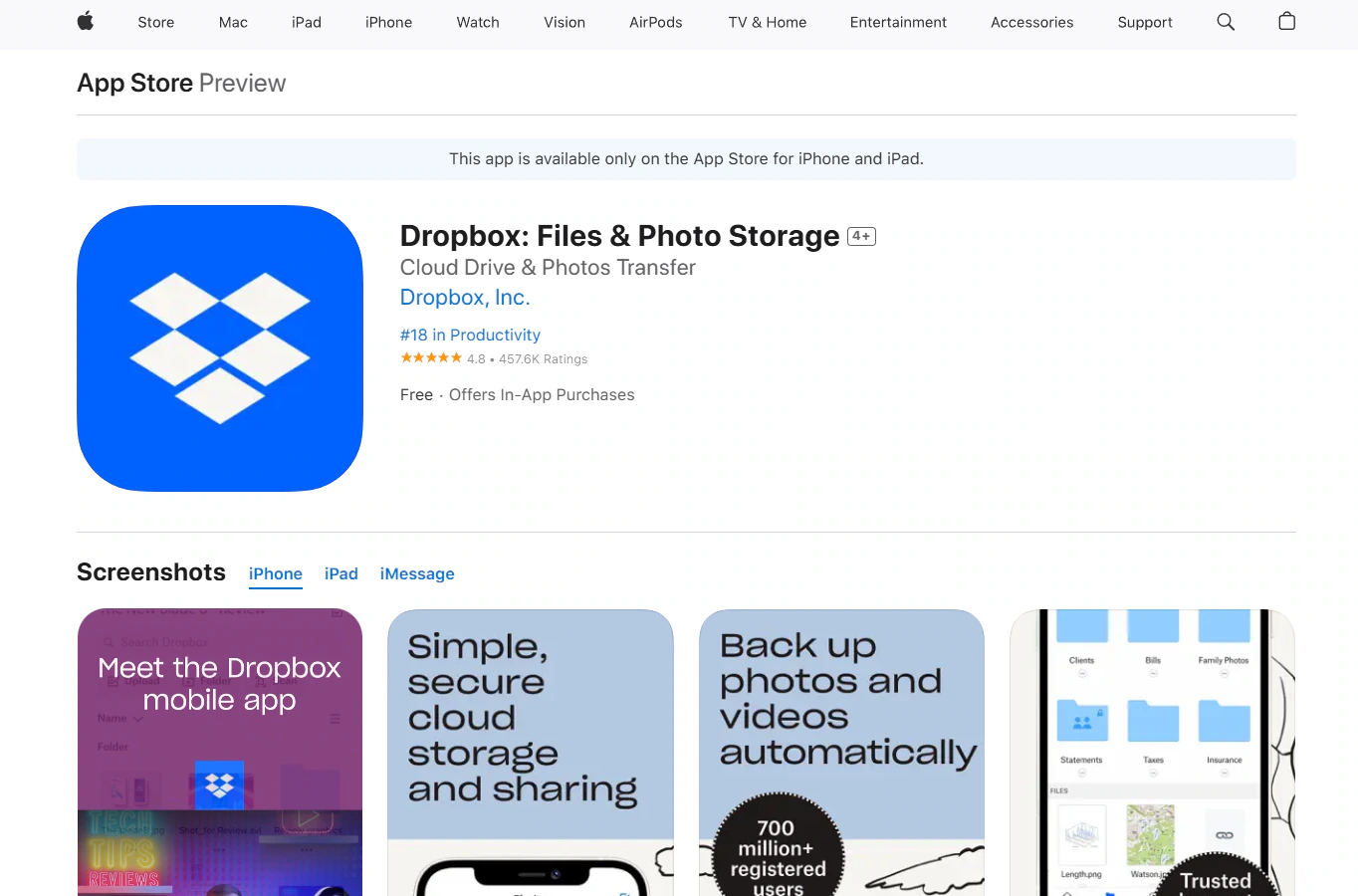Screen dimensions: 1358x896
Task: Open the Back up photos and videos screenshot
Action: pos(841,753)
